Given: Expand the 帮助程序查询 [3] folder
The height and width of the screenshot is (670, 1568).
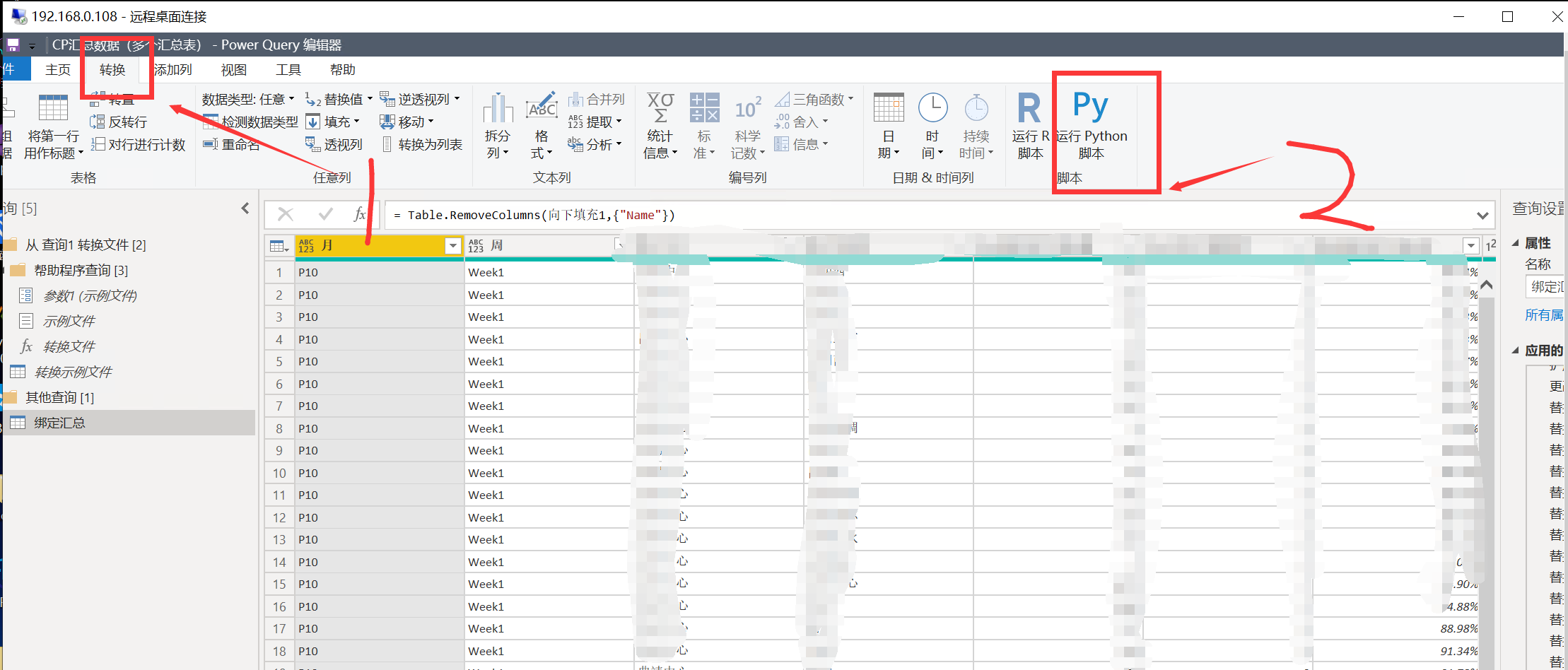Looking at the screenshot, I should pyautogui.click(x=81, y=270).
